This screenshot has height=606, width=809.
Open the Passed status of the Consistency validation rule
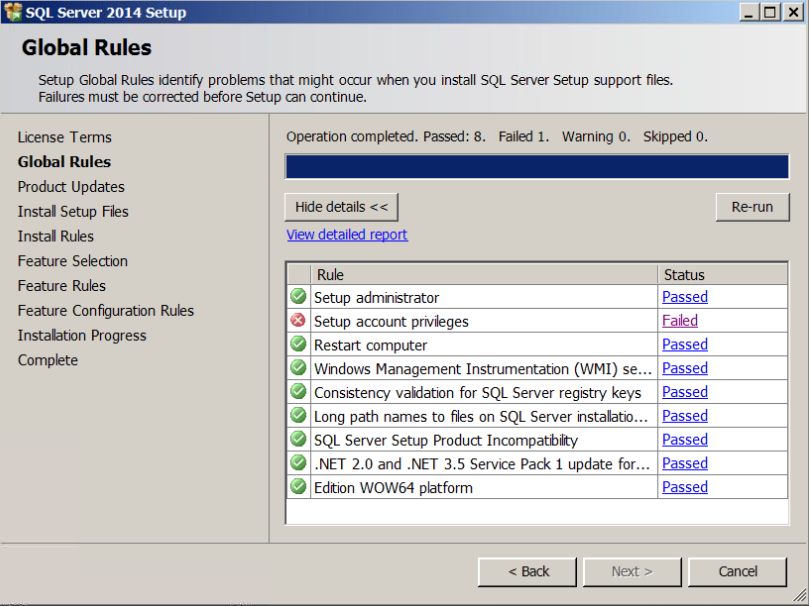tap(685, 392)
